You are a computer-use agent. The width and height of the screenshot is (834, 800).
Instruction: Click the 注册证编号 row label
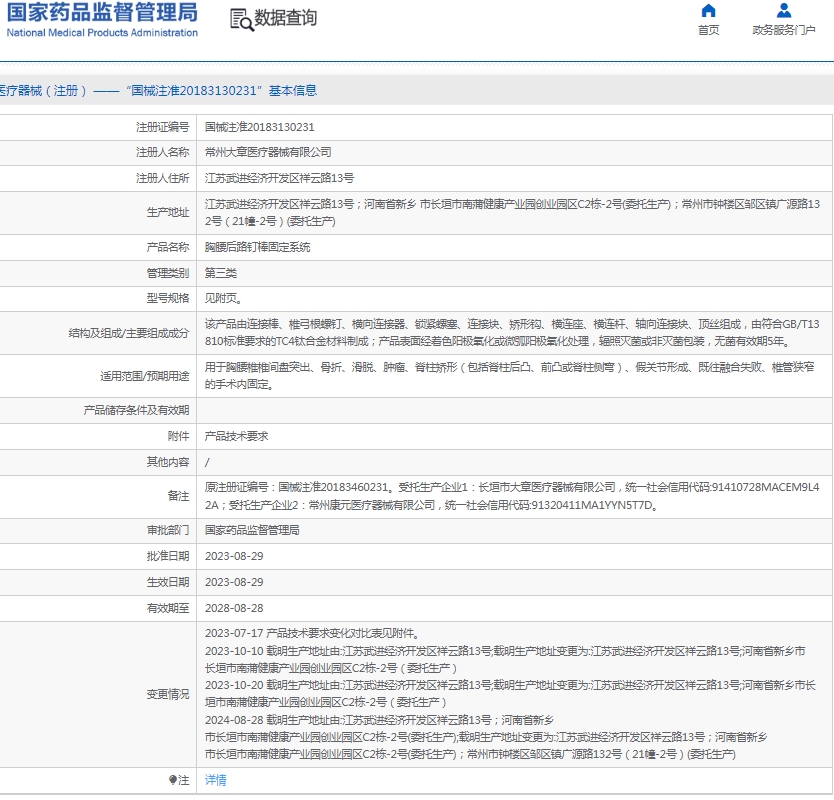pos(162,127)
